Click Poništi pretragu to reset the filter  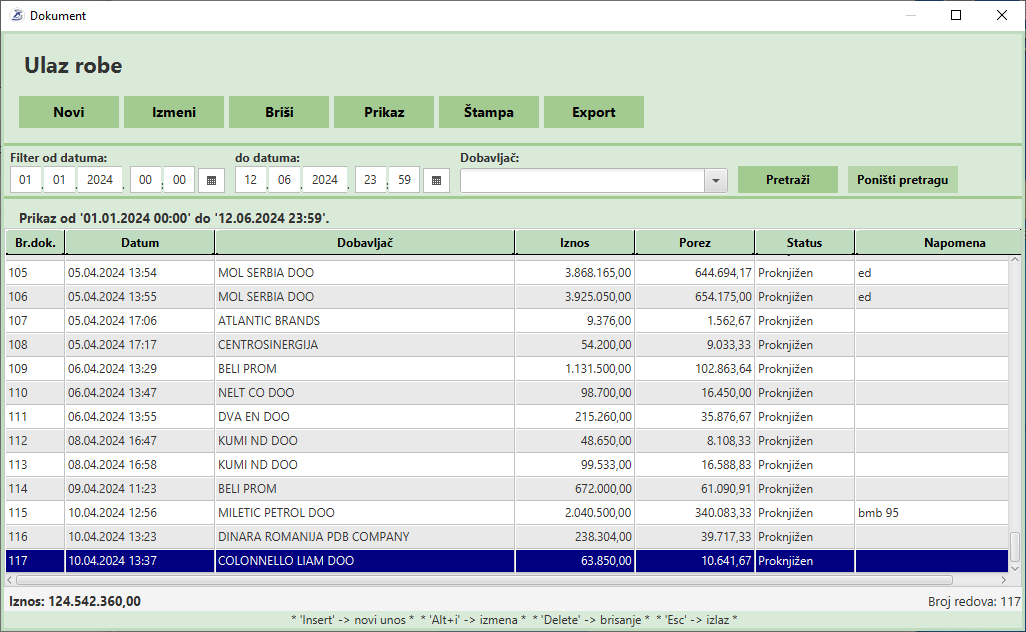click(x=903, y=180)
